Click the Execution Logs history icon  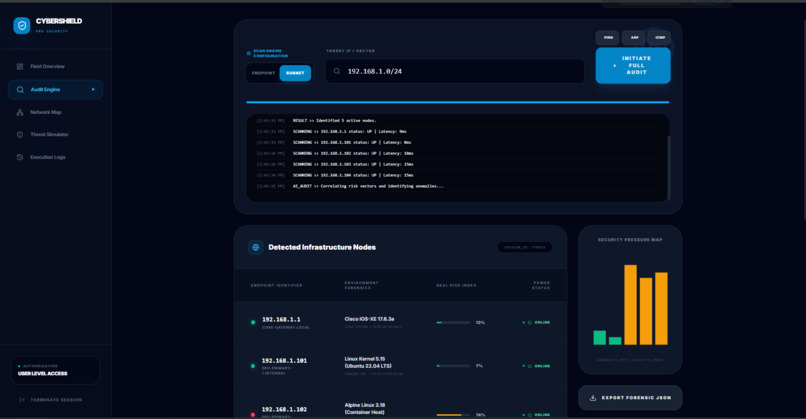point(20,157)
